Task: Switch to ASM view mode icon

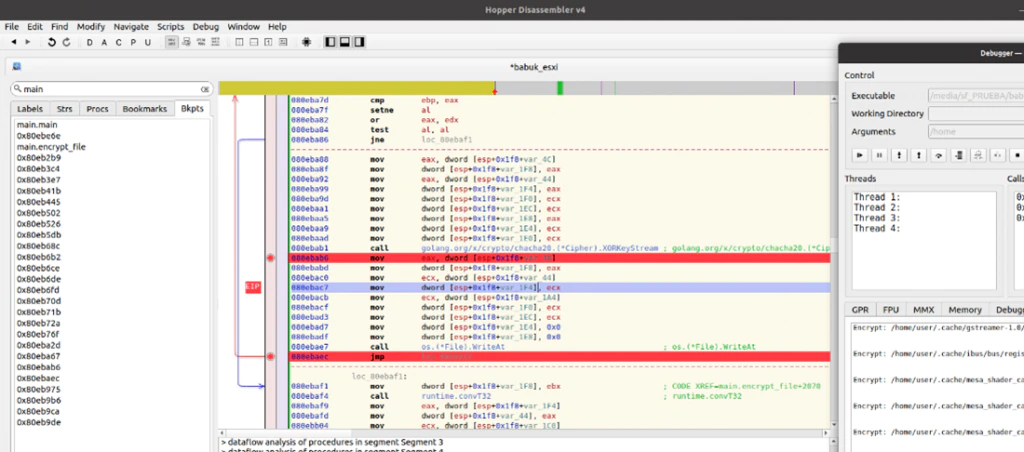Action: click(172, 42)
